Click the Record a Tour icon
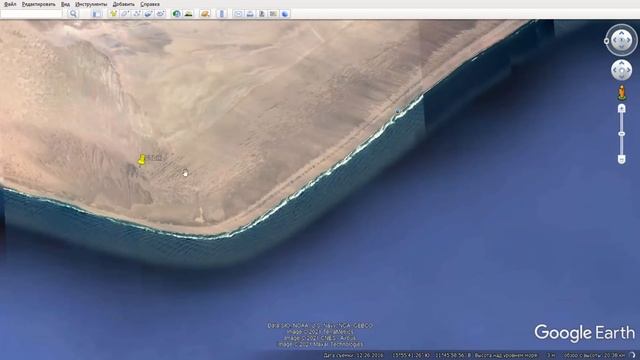 [x=160, y=14]
